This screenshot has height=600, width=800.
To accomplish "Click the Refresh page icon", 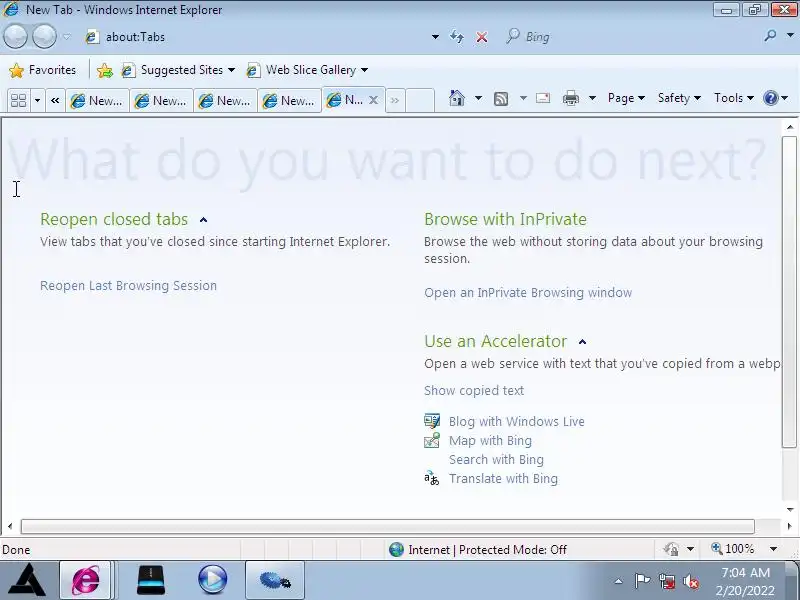I will pyautogui.click(x=457, y=37).
